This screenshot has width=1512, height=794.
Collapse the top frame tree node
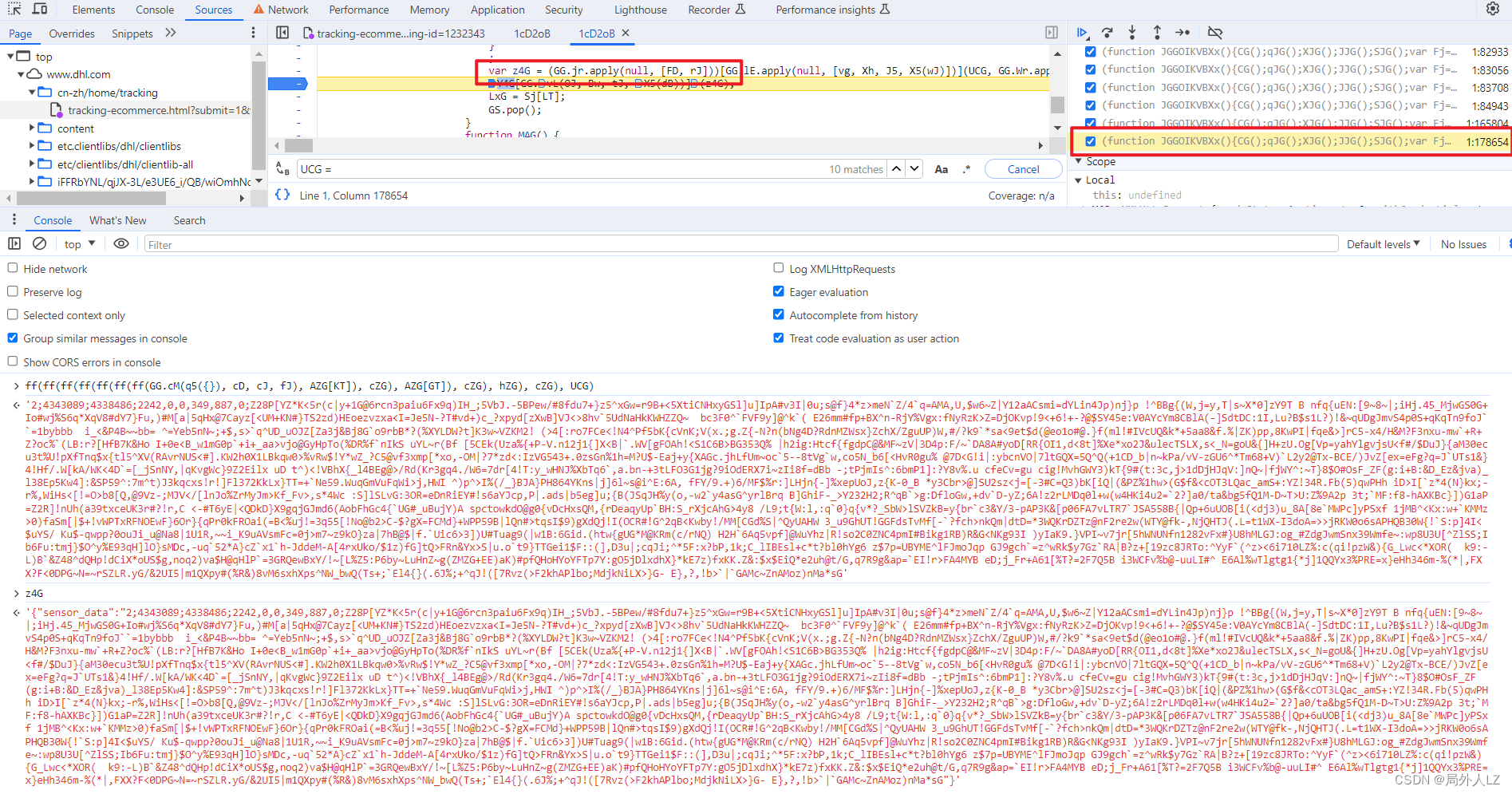[x=11, y=56]
